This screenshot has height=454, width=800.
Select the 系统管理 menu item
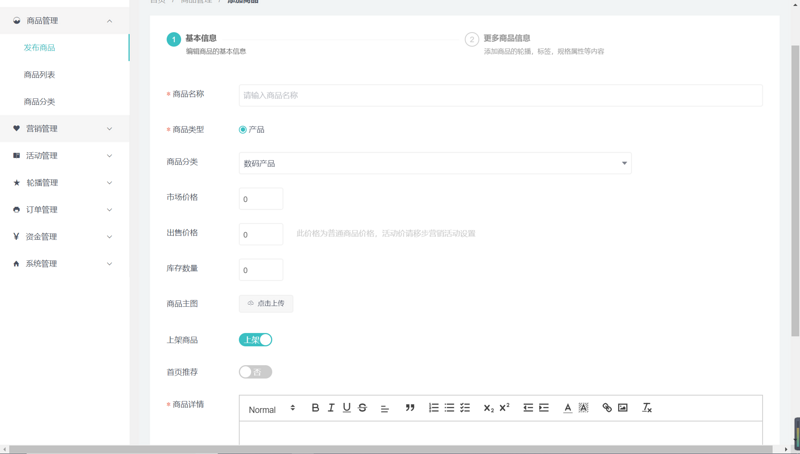tap(65, 264)
